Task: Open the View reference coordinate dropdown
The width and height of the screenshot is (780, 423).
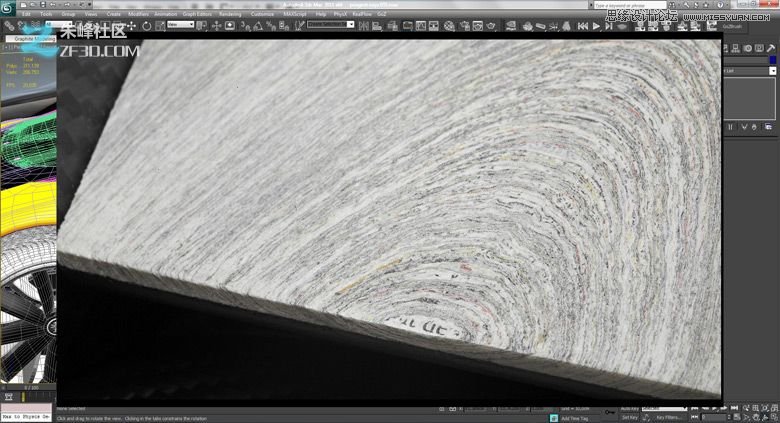Action: pyautogui.click(x=181, y=24)
